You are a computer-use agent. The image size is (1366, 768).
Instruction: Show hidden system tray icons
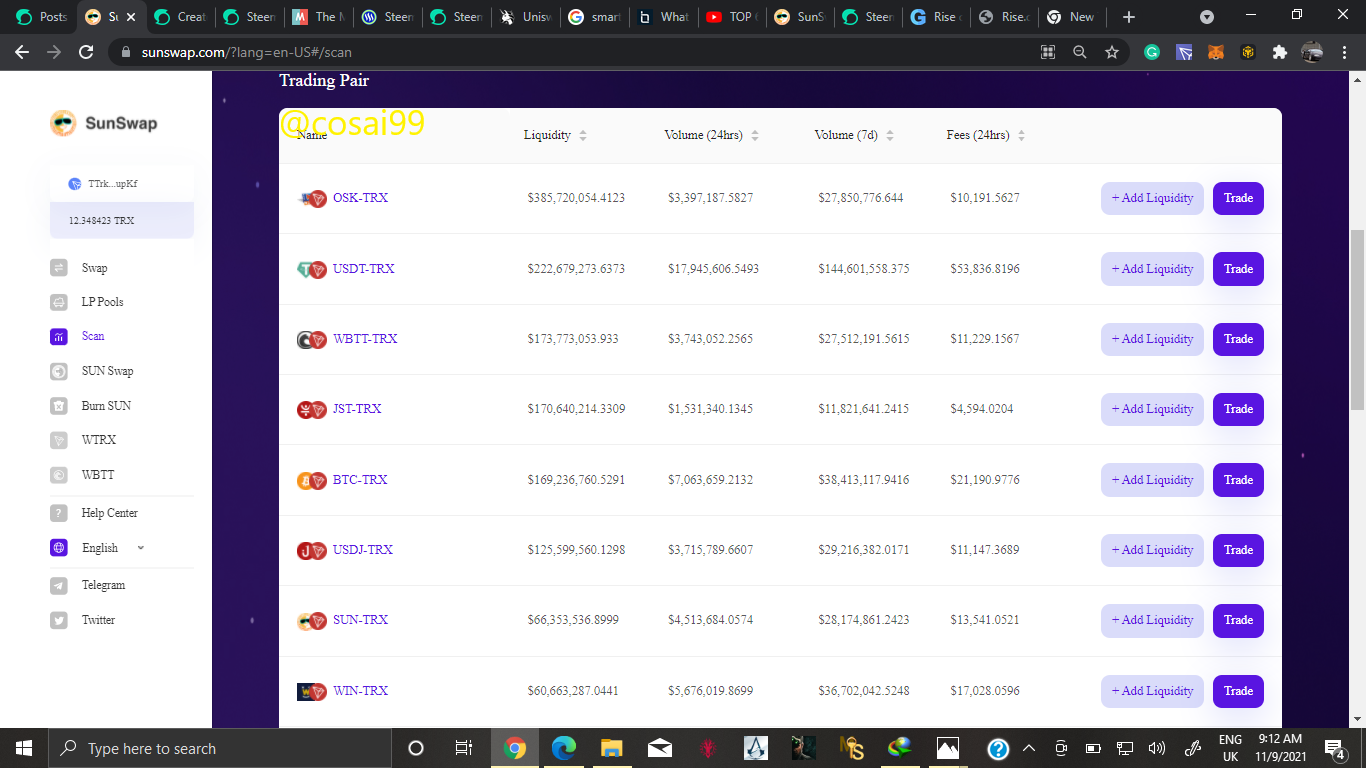point(1029,748)
